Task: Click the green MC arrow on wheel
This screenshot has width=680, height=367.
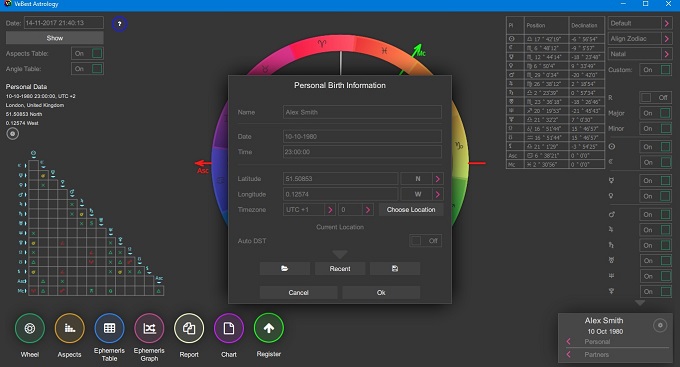Action: coord(418,50)
